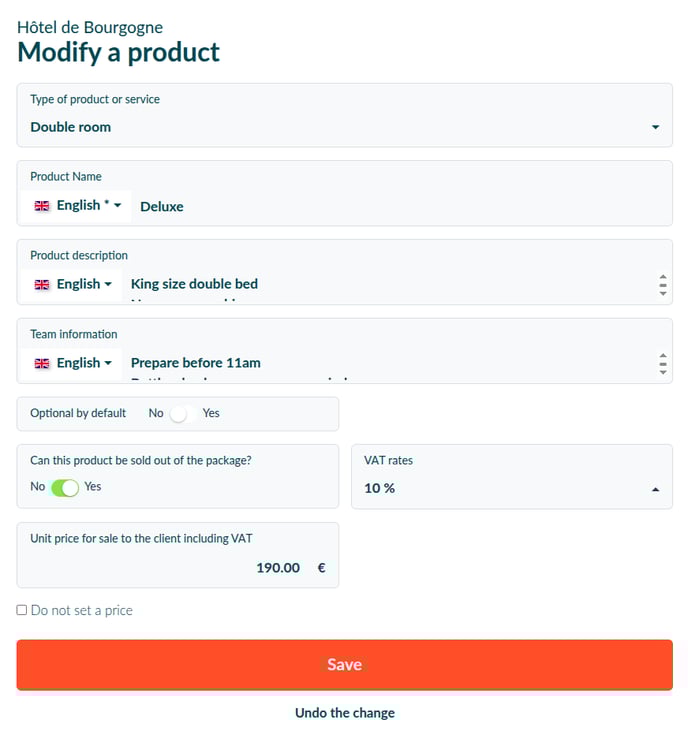The image size is (688, 742).
Task: Check the Do not set a price box
Action: (22, 610)
